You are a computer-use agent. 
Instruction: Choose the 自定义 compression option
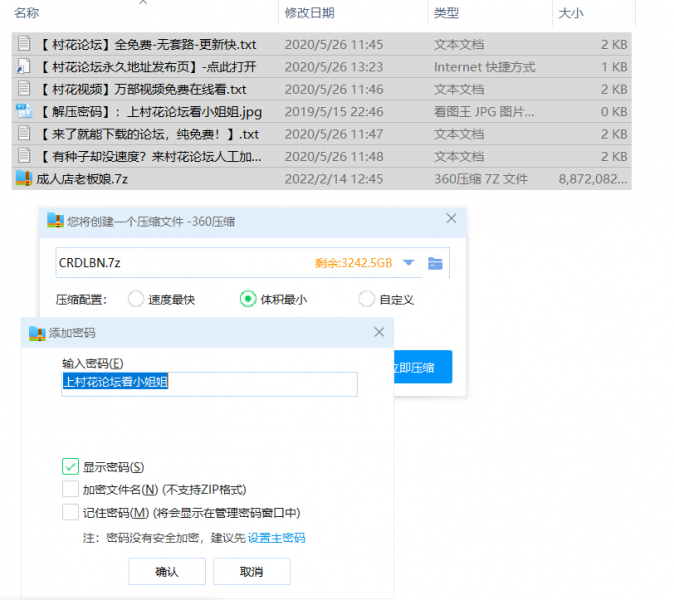[x=366, y=299]
